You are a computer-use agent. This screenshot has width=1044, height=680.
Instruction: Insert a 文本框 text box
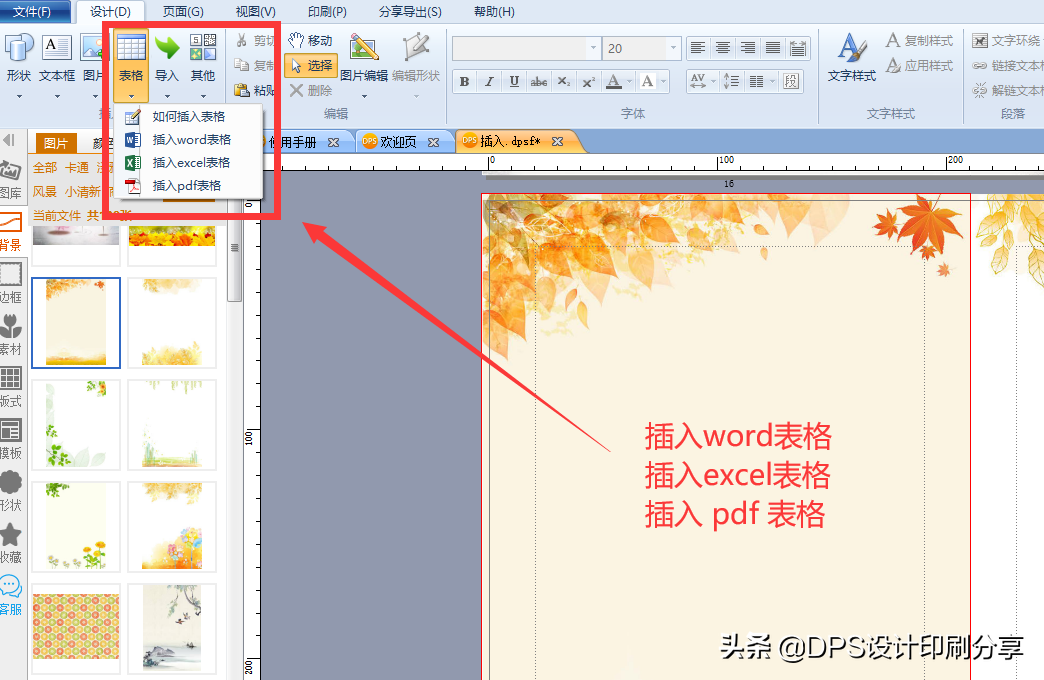[57, 57]
